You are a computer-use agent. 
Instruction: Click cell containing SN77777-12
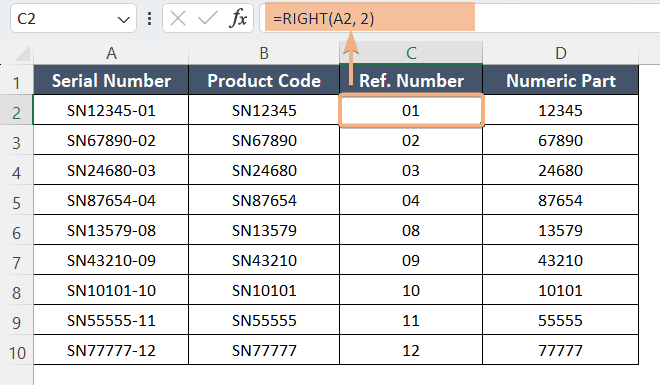(111, 350)
